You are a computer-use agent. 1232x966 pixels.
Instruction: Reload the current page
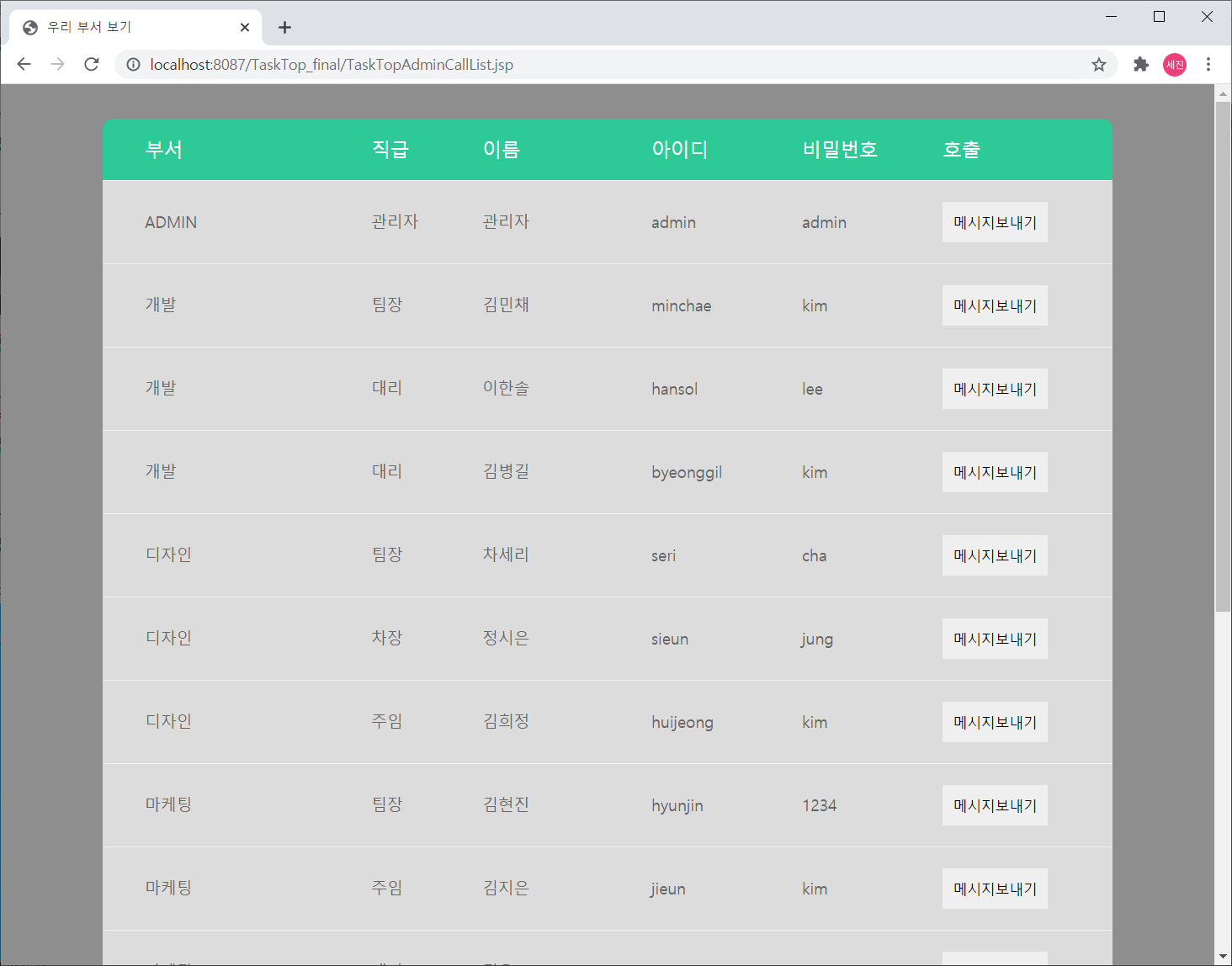click(x=92, y=64)
